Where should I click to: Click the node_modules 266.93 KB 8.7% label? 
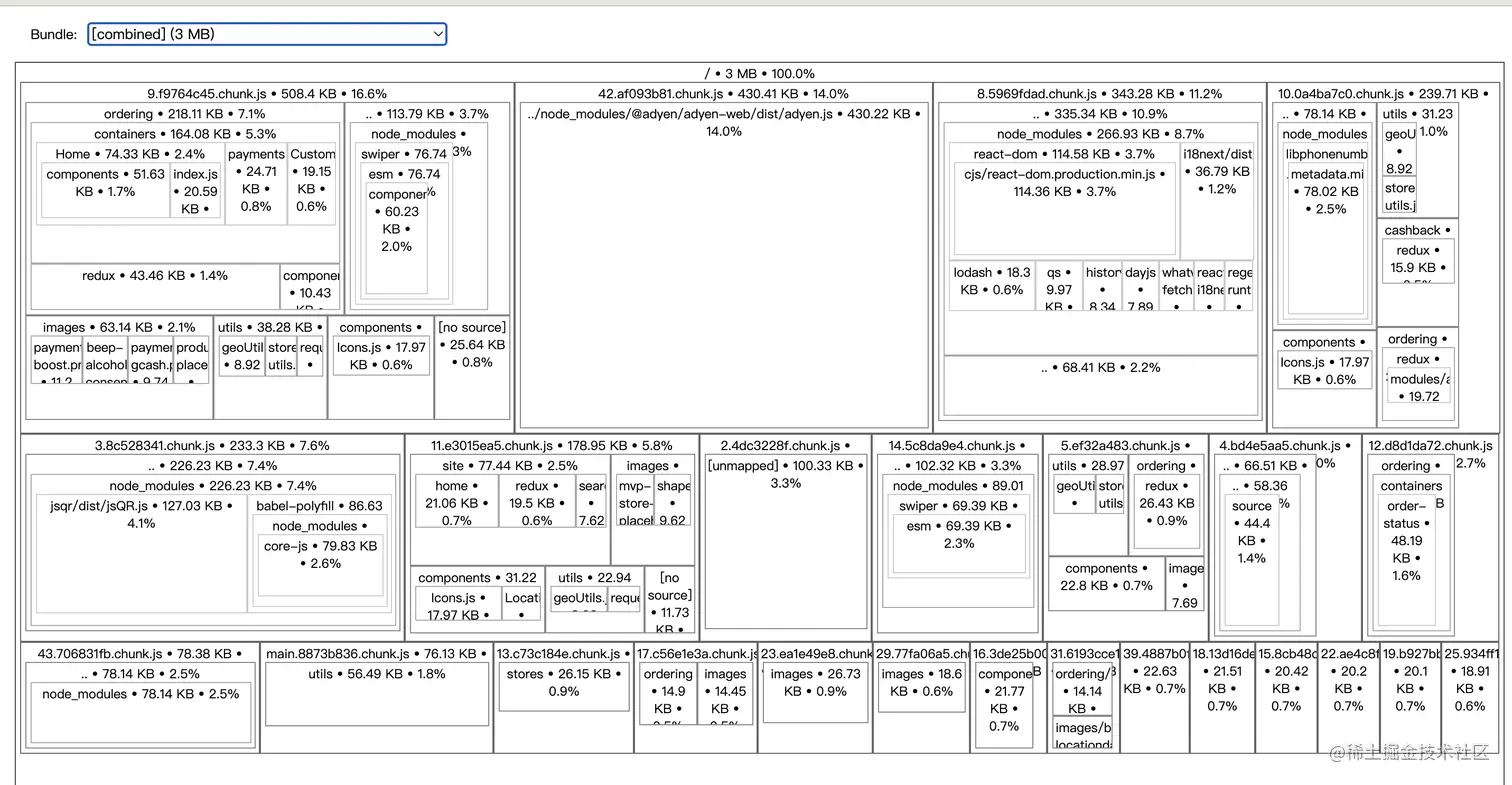tap(1100, 134)
